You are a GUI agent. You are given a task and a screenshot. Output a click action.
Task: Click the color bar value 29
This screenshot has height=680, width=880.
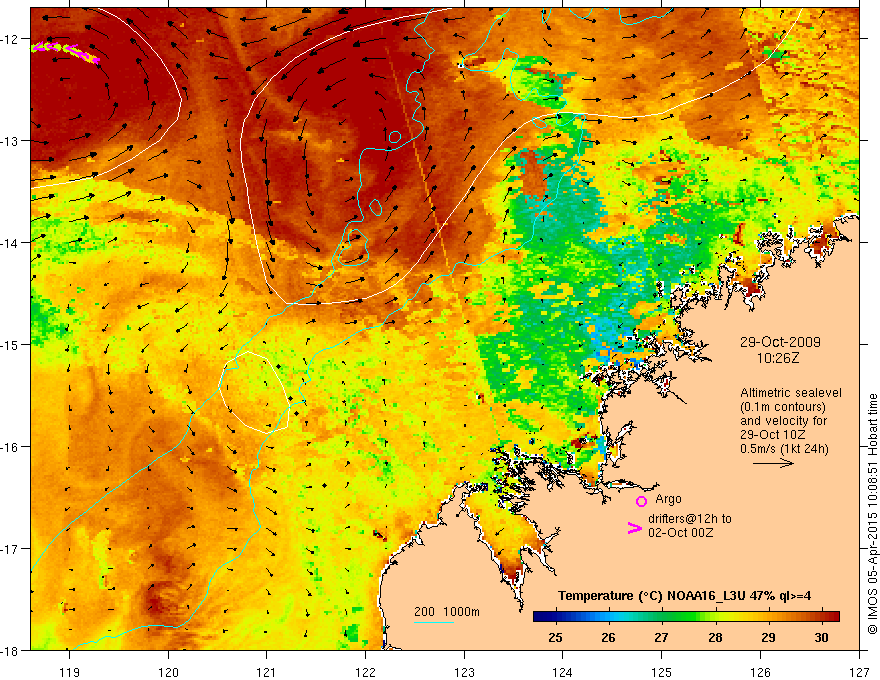(x=768, y=637)
